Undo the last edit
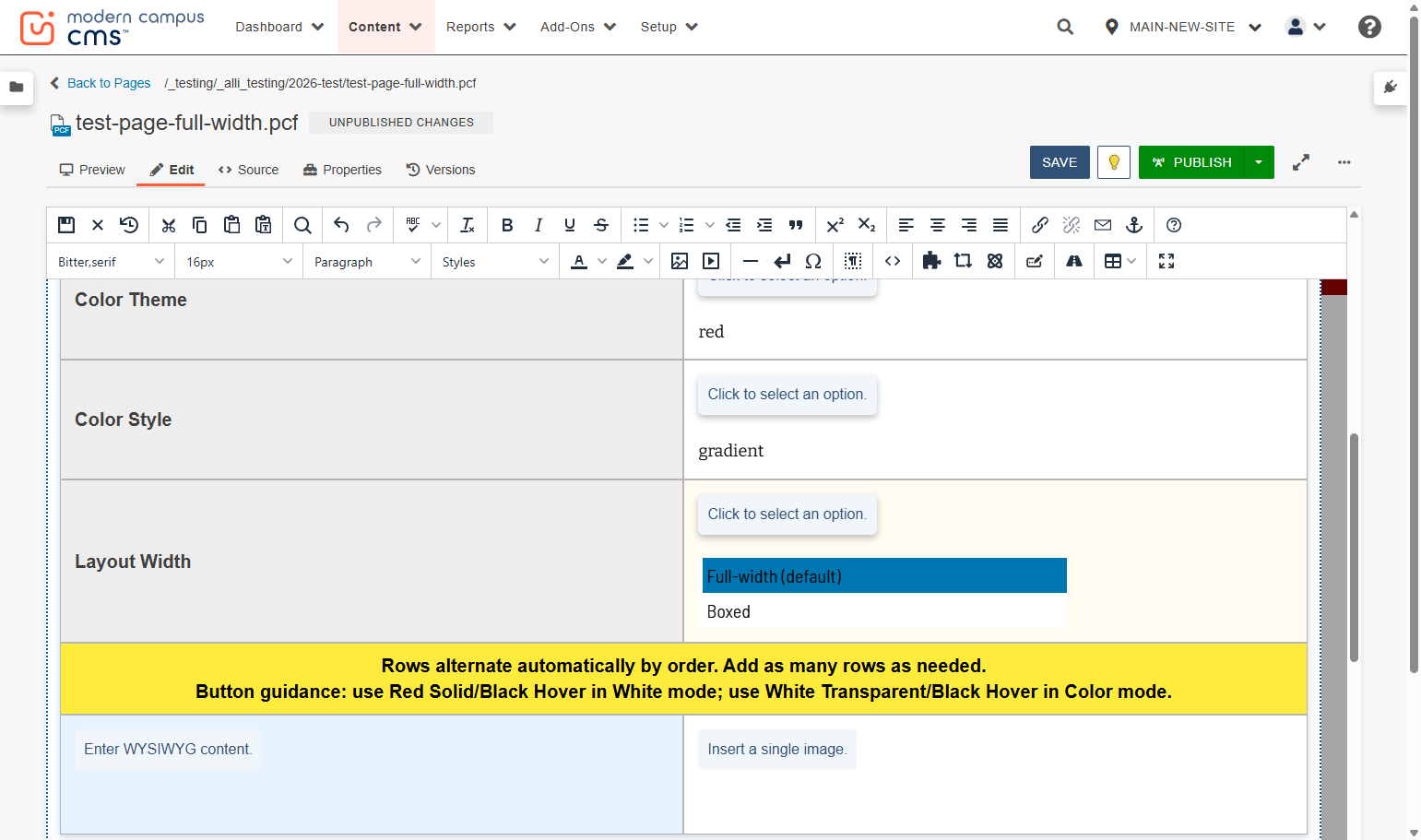1421x840 pixels. pos(341,225)
